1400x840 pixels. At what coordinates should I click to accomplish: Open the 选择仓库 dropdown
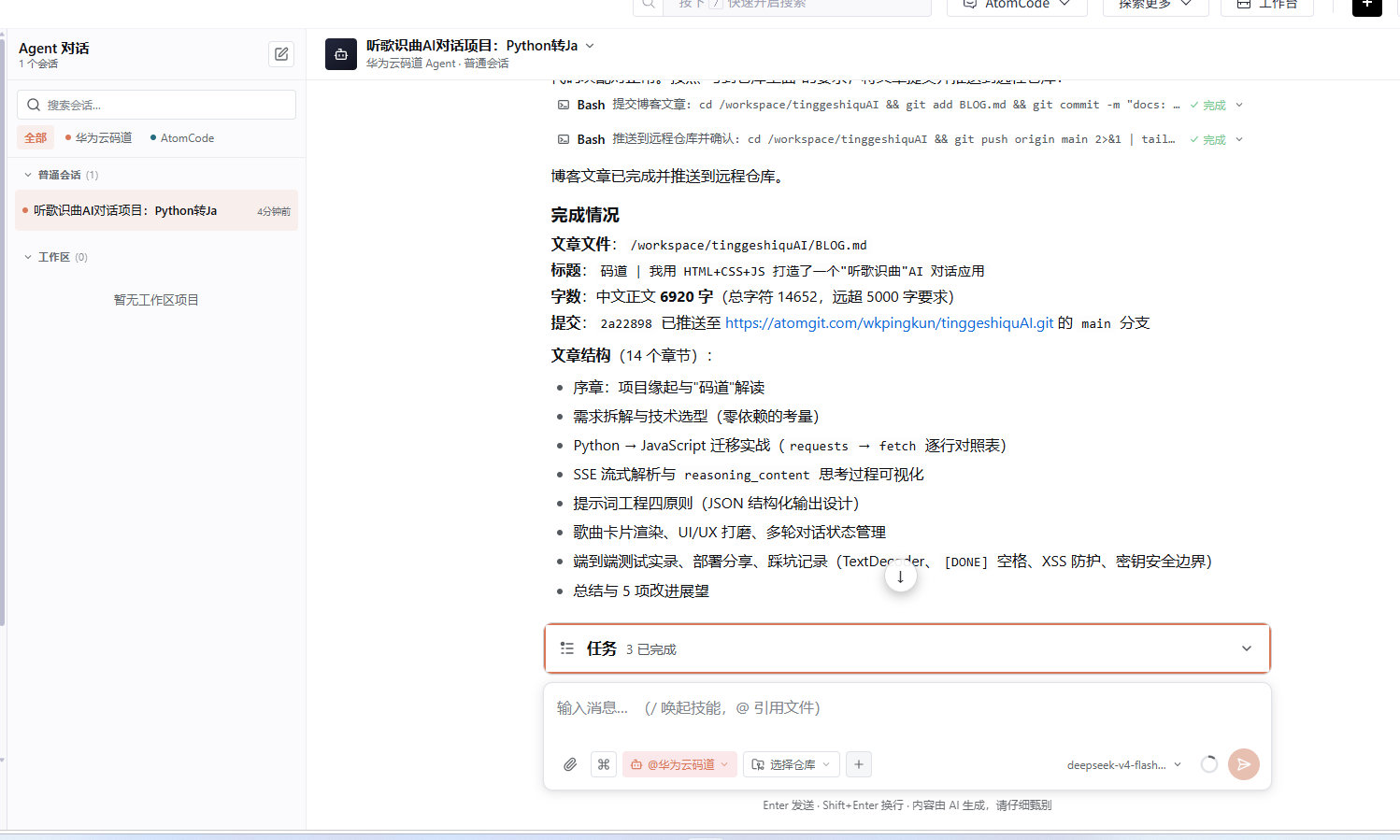792,764
